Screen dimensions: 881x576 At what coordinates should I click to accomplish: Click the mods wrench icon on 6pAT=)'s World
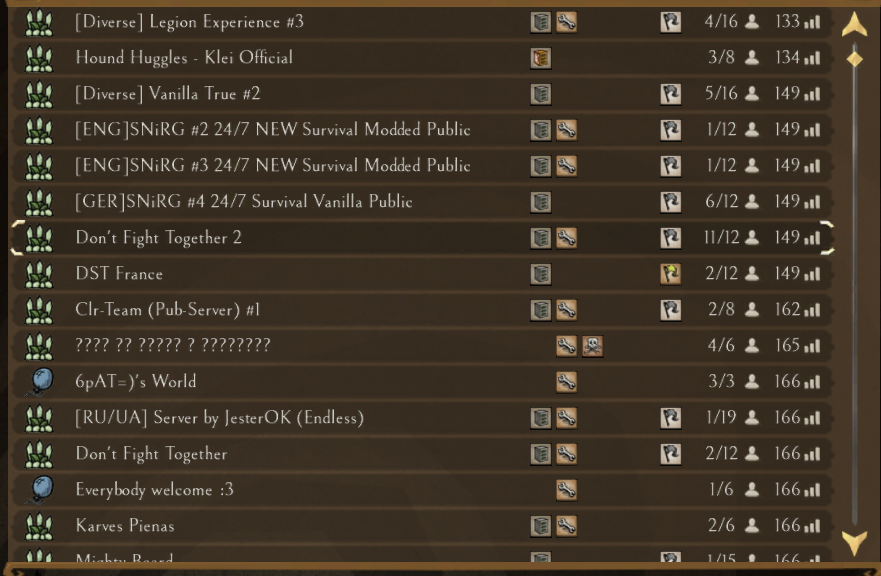(x=566, y=382)
